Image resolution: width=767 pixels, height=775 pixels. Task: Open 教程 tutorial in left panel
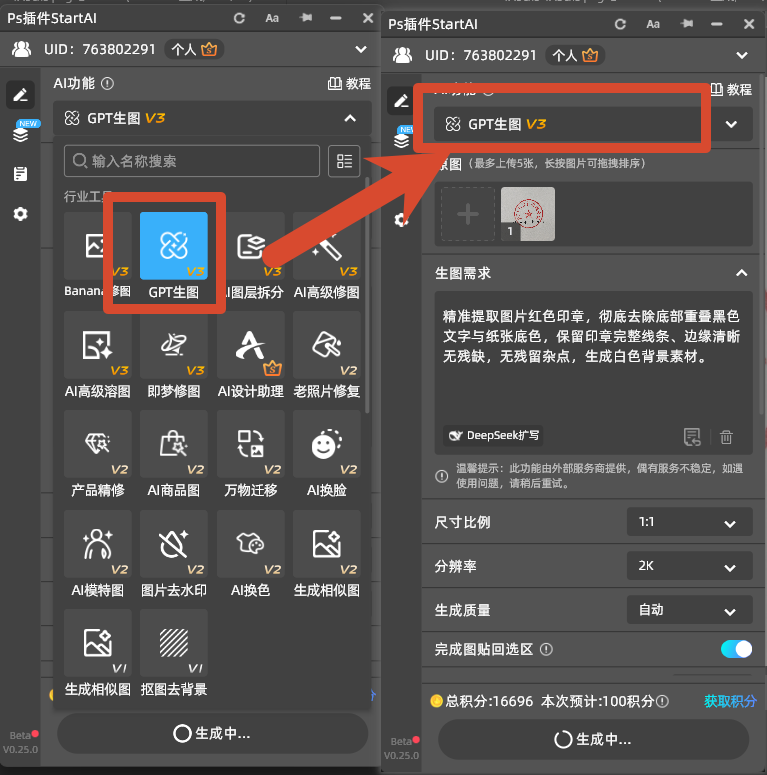coord(349,84)
